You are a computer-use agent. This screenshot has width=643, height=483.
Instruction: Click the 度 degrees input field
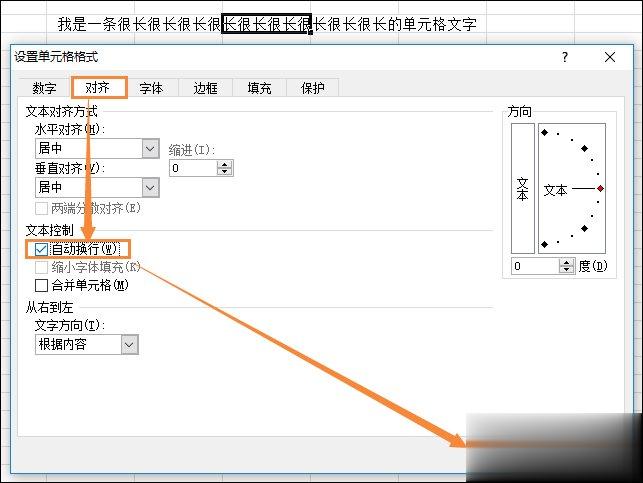click(x=535, y=266)
